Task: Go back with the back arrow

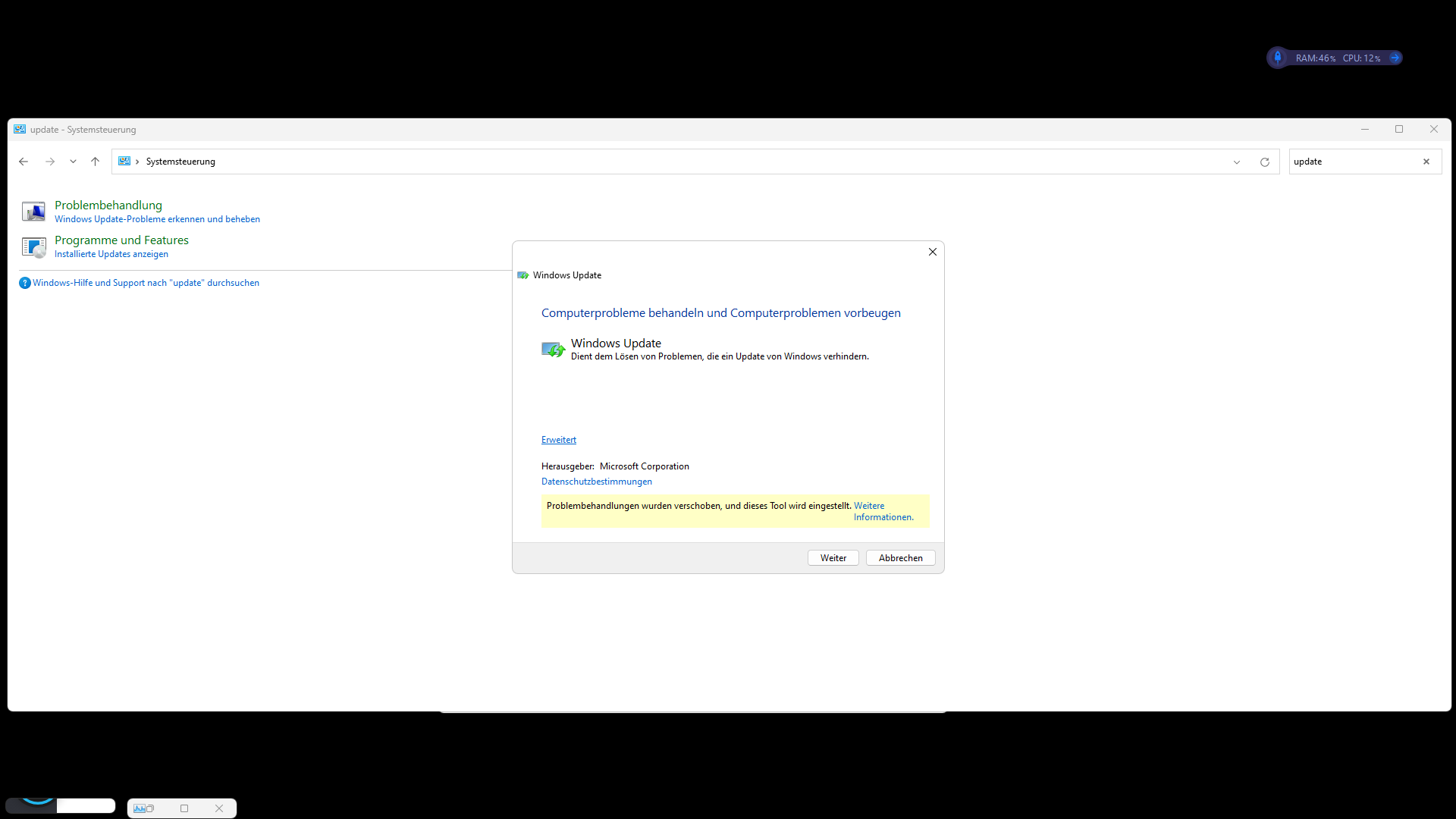Action: point(24,162)
